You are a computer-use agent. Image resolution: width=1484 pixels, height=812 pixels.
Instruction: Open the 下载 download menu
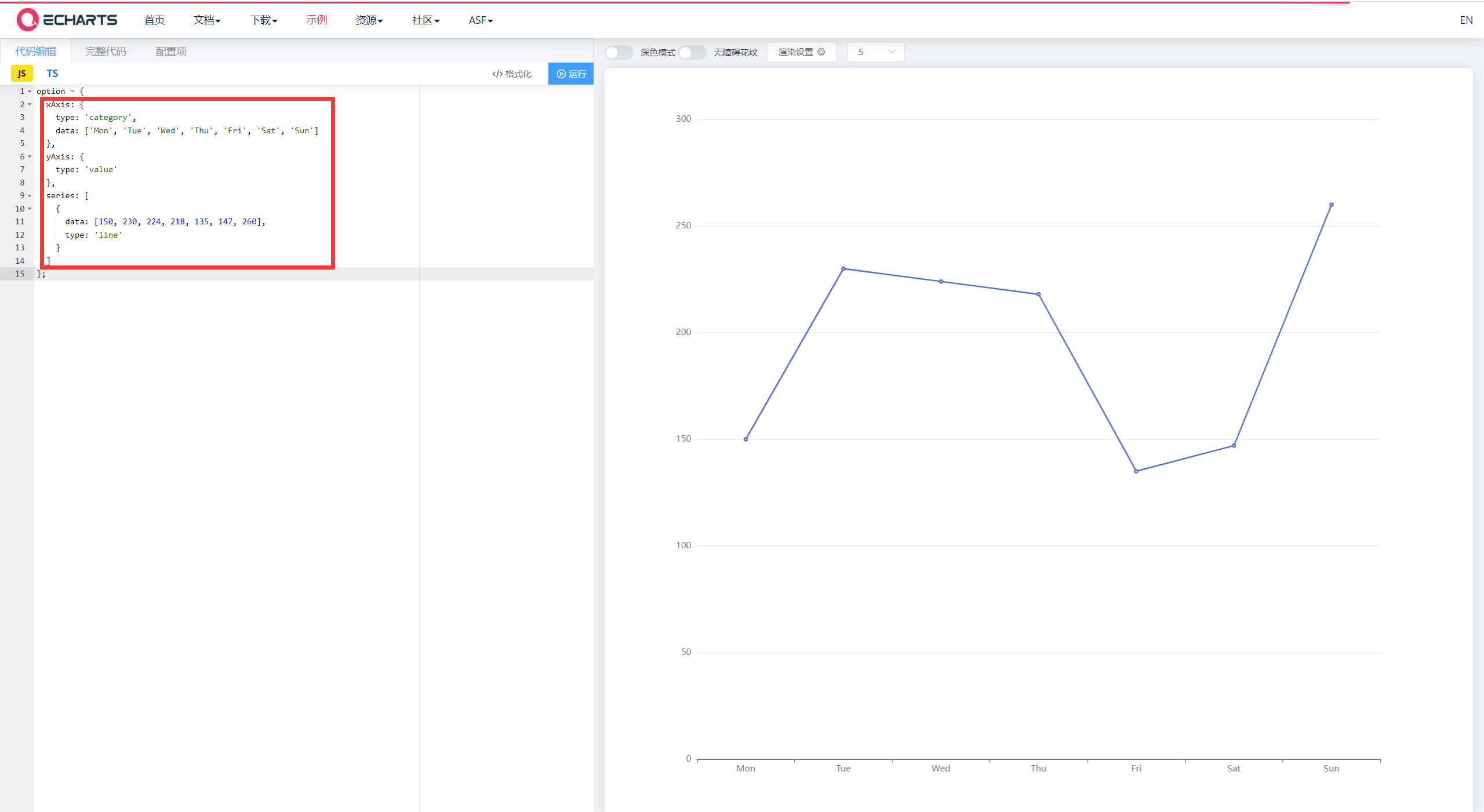tap(264, 20)
